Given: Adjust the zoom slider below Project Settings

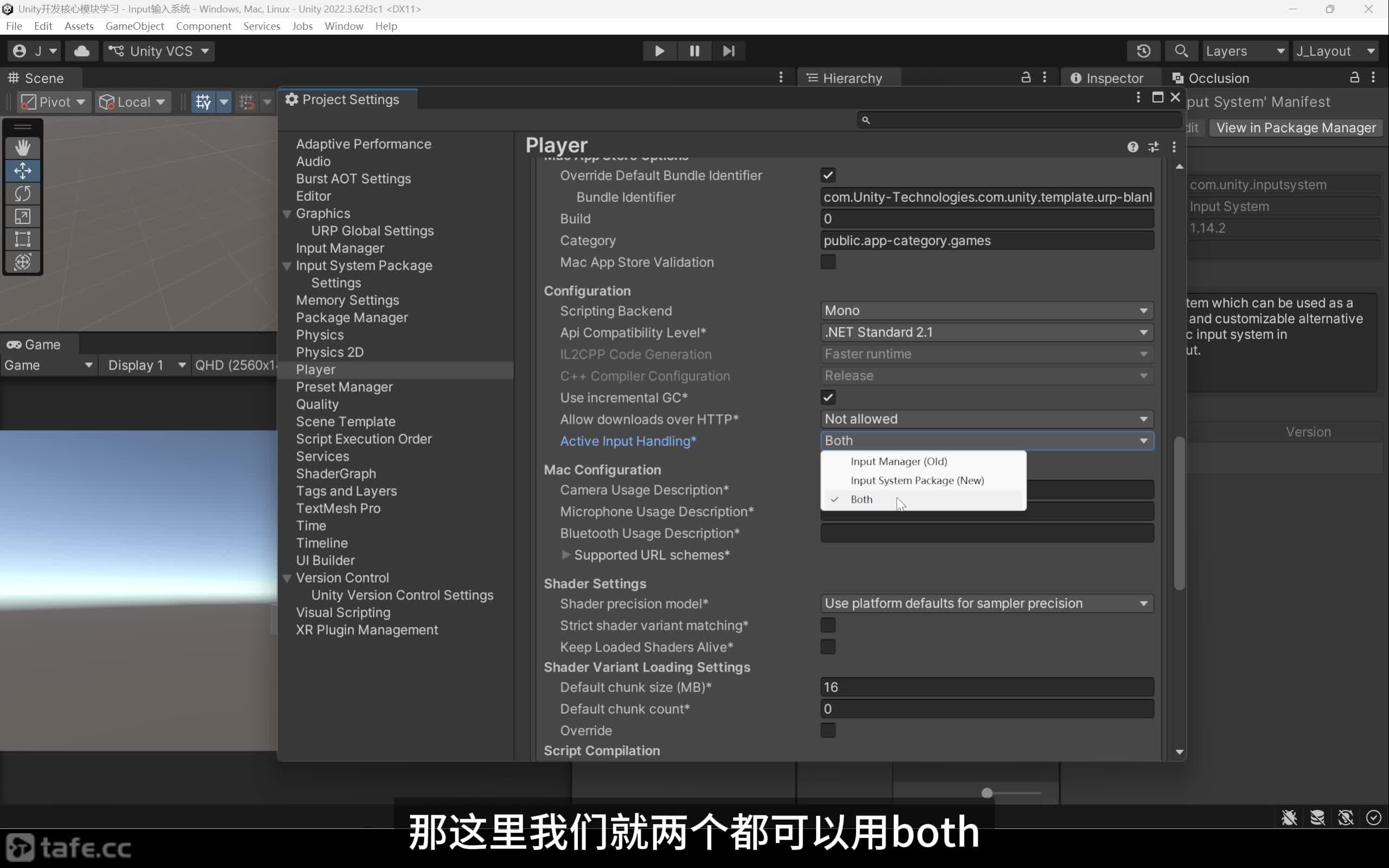Looking at the screenshot, I should [x=987, y=793].
